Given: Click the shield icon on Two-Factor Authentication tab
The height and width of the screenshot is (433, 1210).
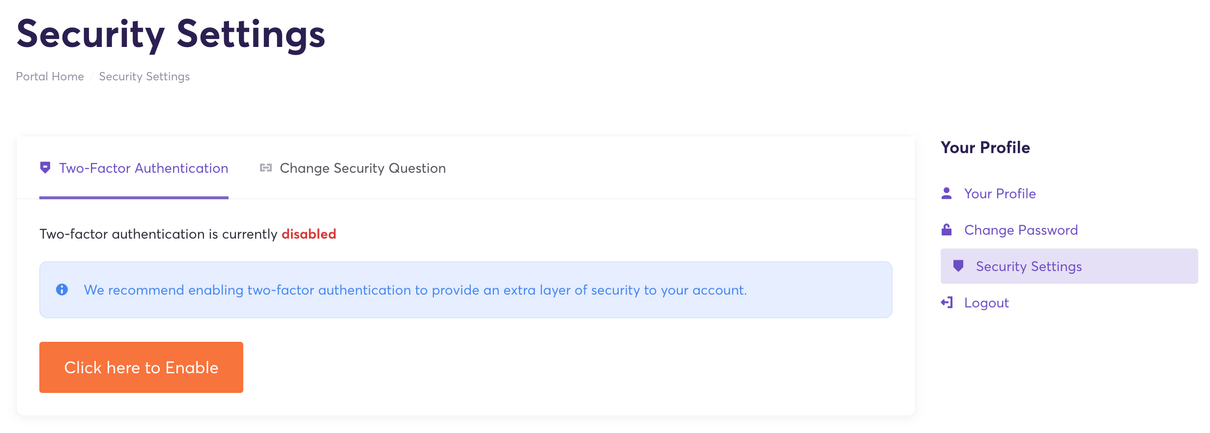Looking at the screenshot, I should 45,168.
